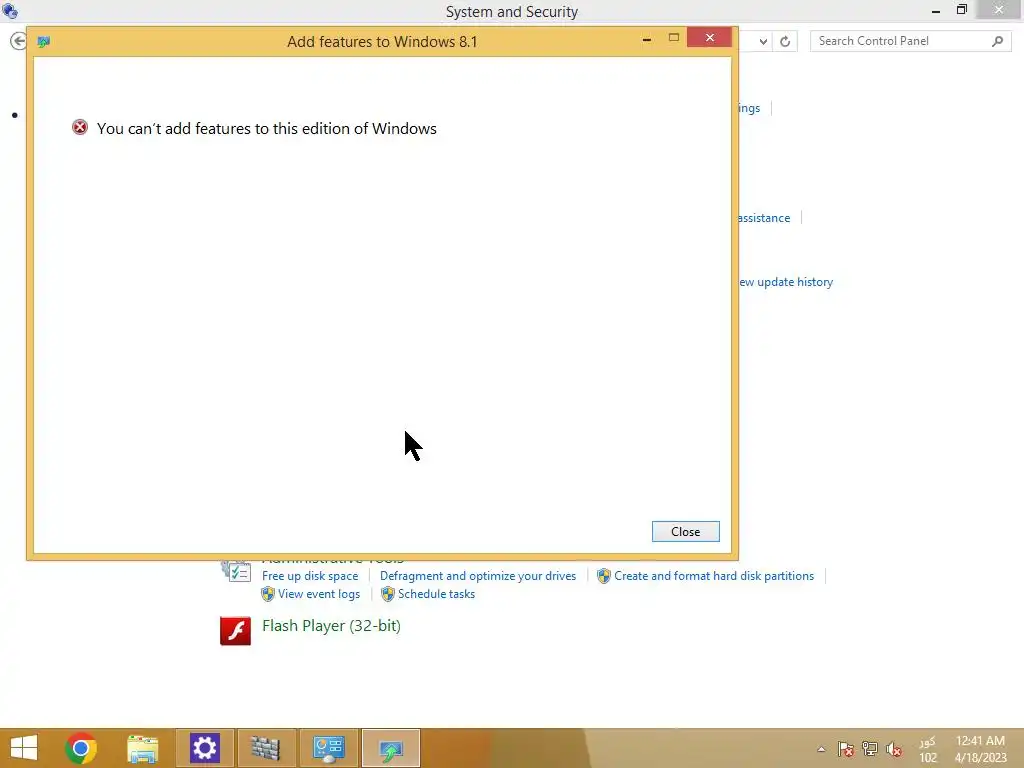
Task: Click the search magnifier icon
Action: pos(997,41)
